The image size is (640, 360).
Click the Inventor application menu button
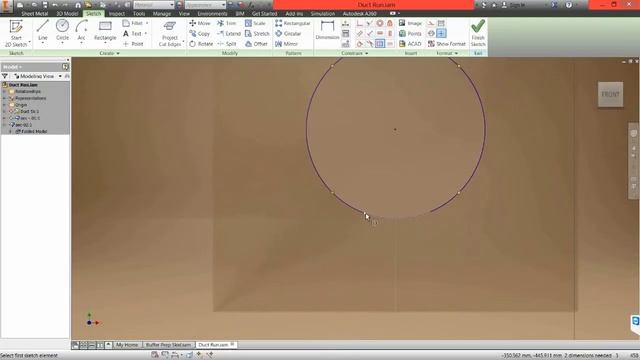6,5
